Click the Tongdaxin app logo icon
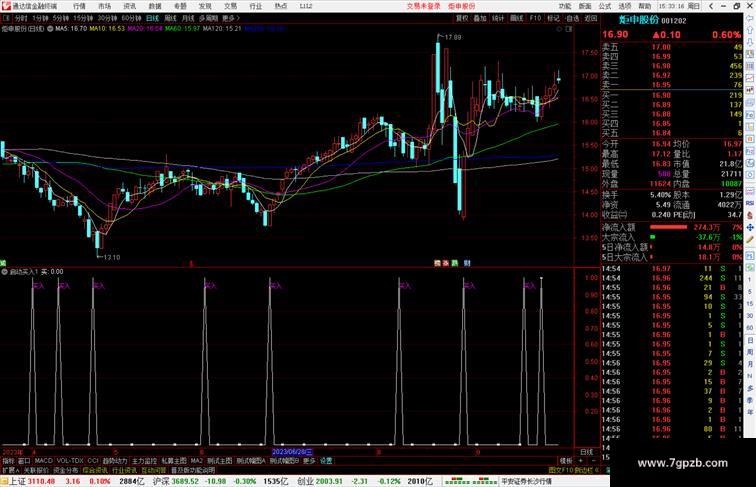756x487 pixels. coord(6,6)
